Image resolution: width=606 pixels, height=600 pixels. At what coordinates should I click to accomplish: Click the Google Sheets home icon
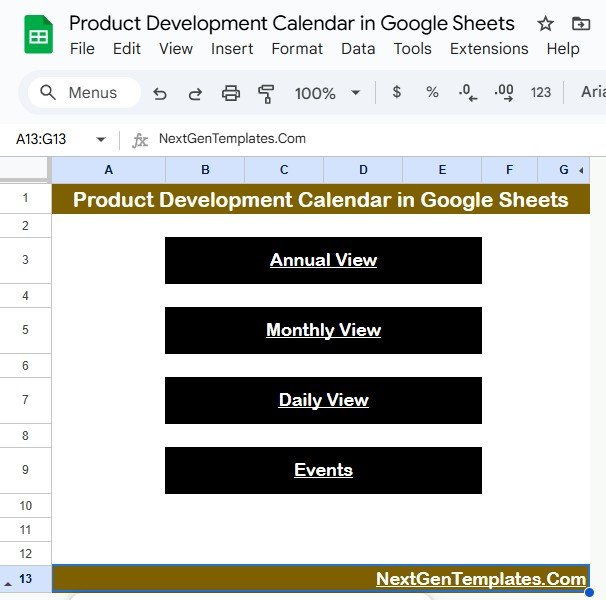[x=38, y=37]
